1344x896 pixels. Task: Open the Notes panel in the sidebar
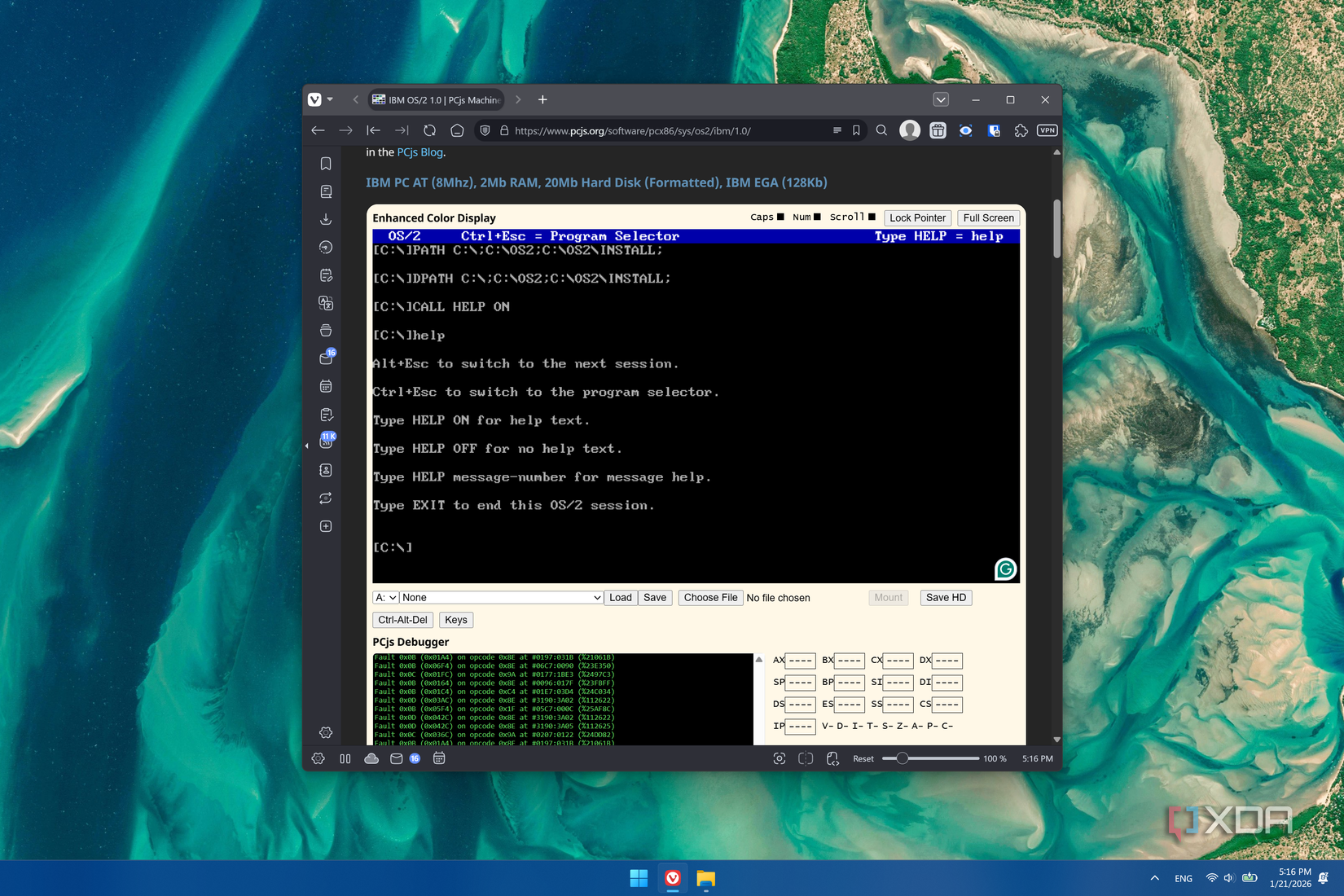point(326,275)
